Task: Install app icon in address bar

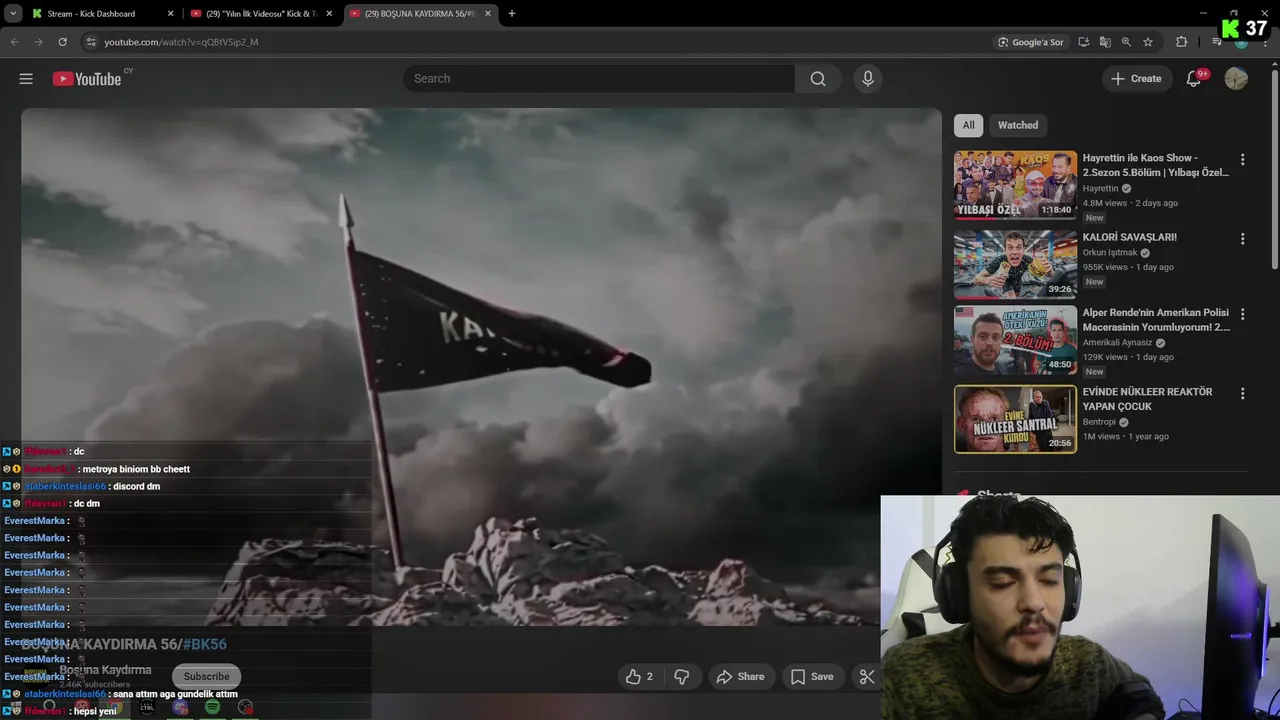Action: 1083,42
